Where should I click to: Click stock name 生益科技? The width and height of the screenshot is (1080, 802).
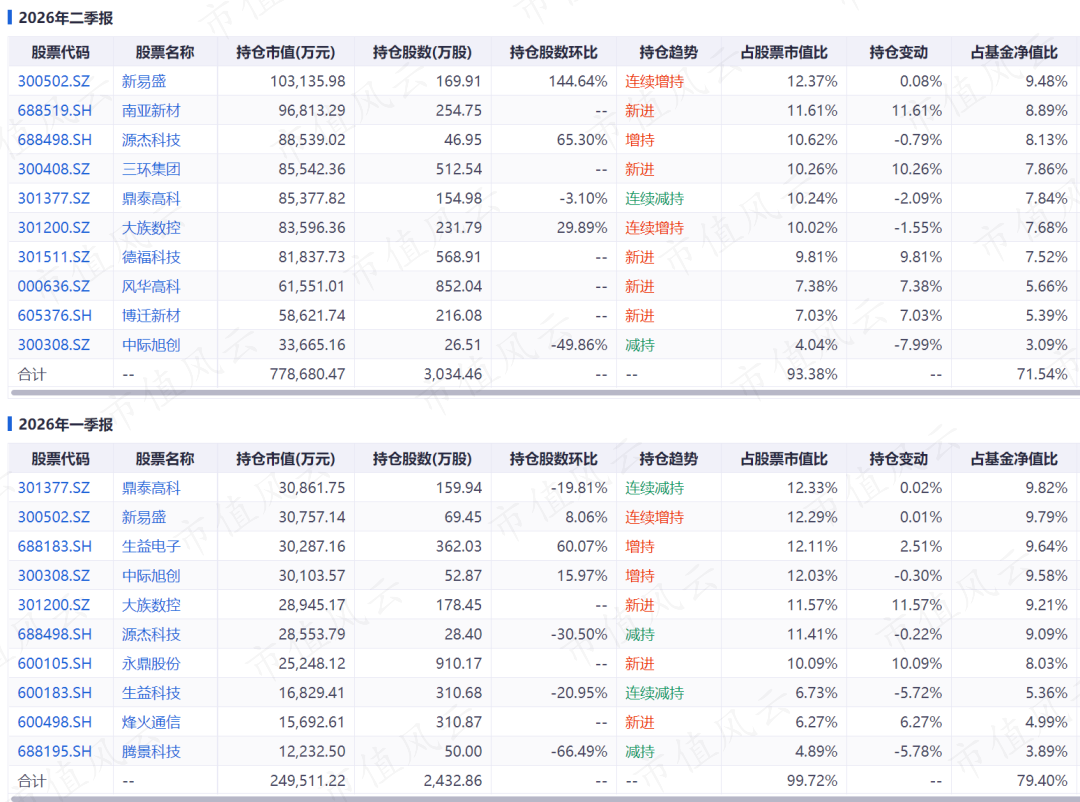151,692
